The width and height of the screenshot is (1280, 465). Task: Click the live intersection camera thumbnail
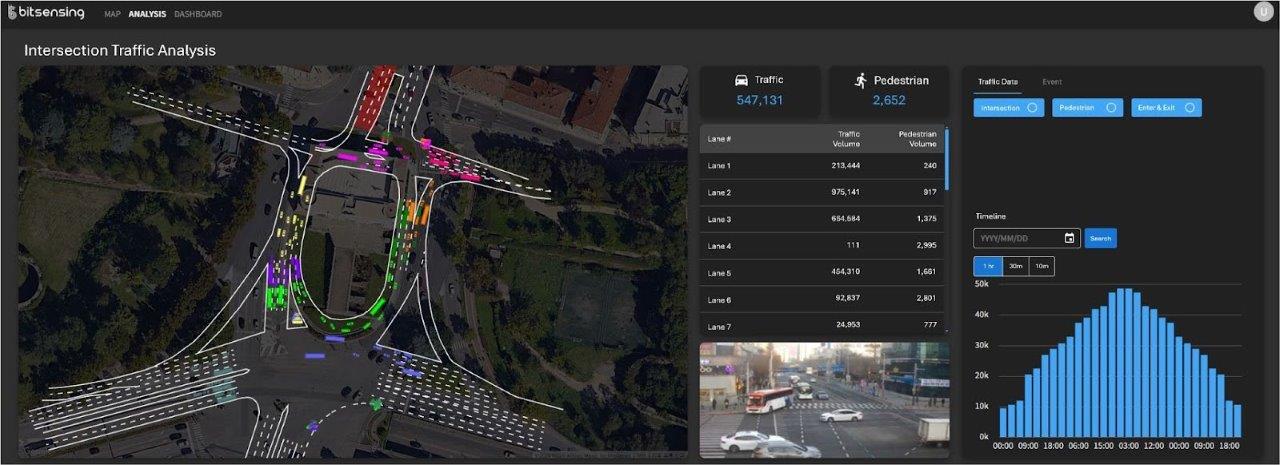824,400
